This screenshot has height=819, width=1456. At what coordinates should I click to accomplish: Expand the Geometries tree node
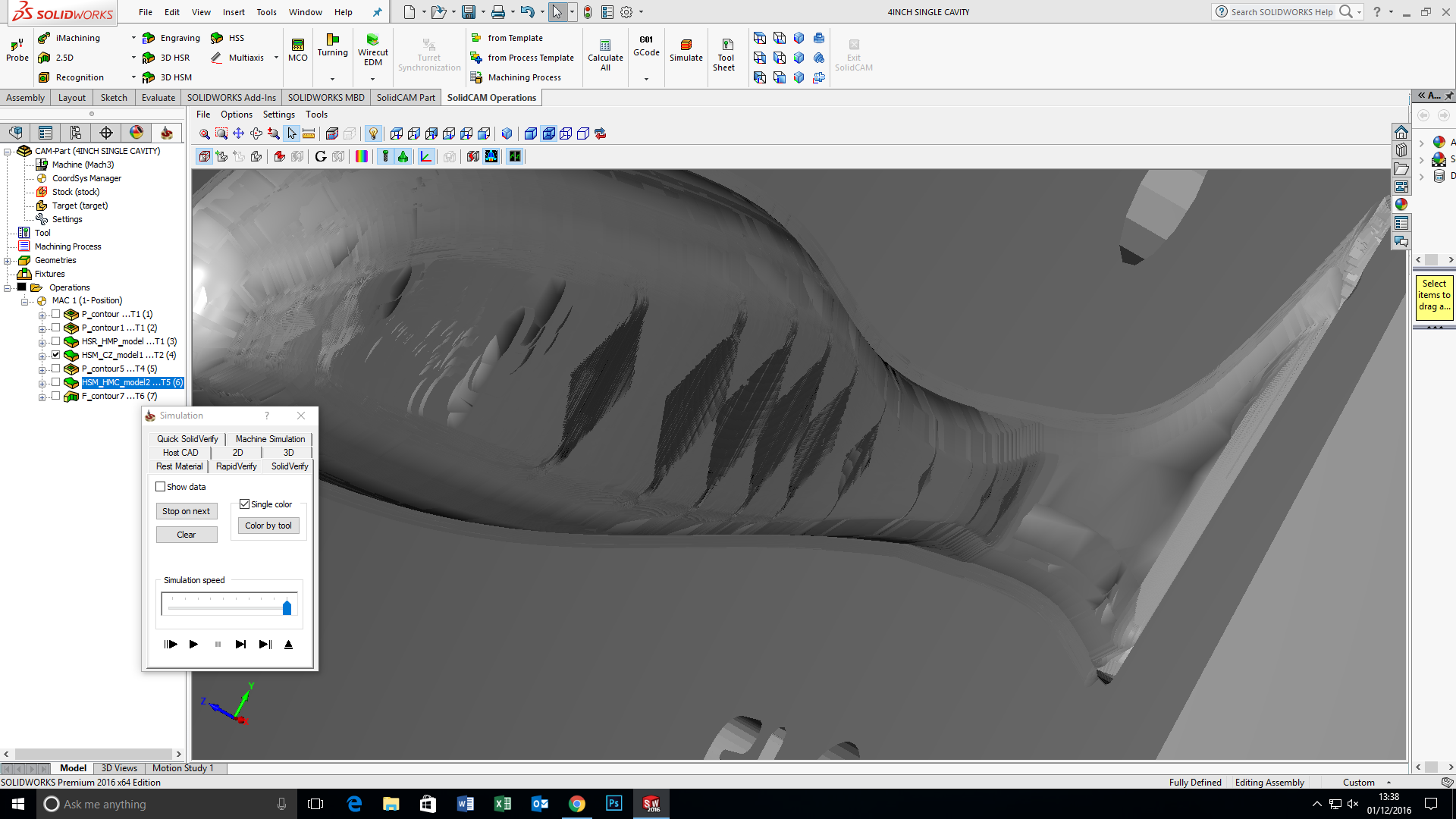(x=8, y=261)
